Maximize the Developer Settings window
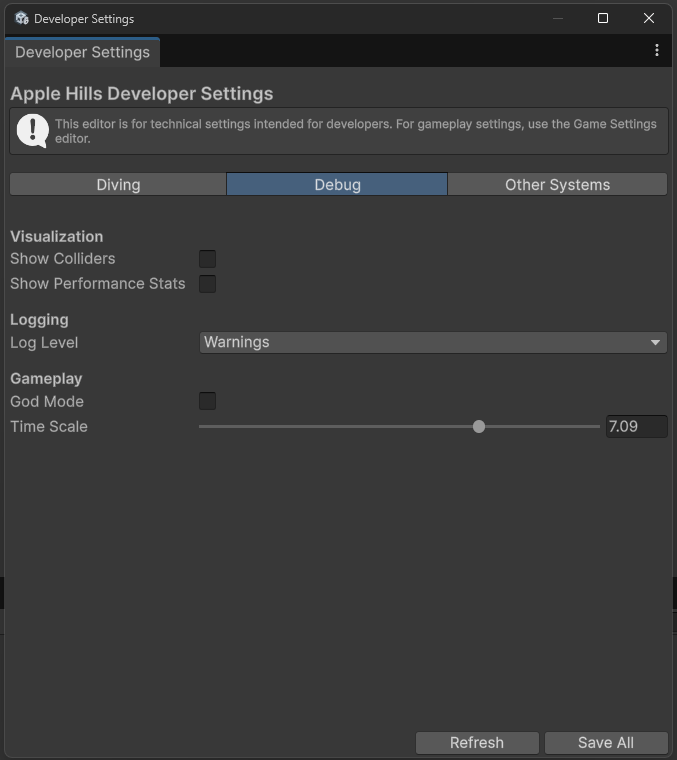The height and width of the screenshot is (760, 677). coord(603,18)
